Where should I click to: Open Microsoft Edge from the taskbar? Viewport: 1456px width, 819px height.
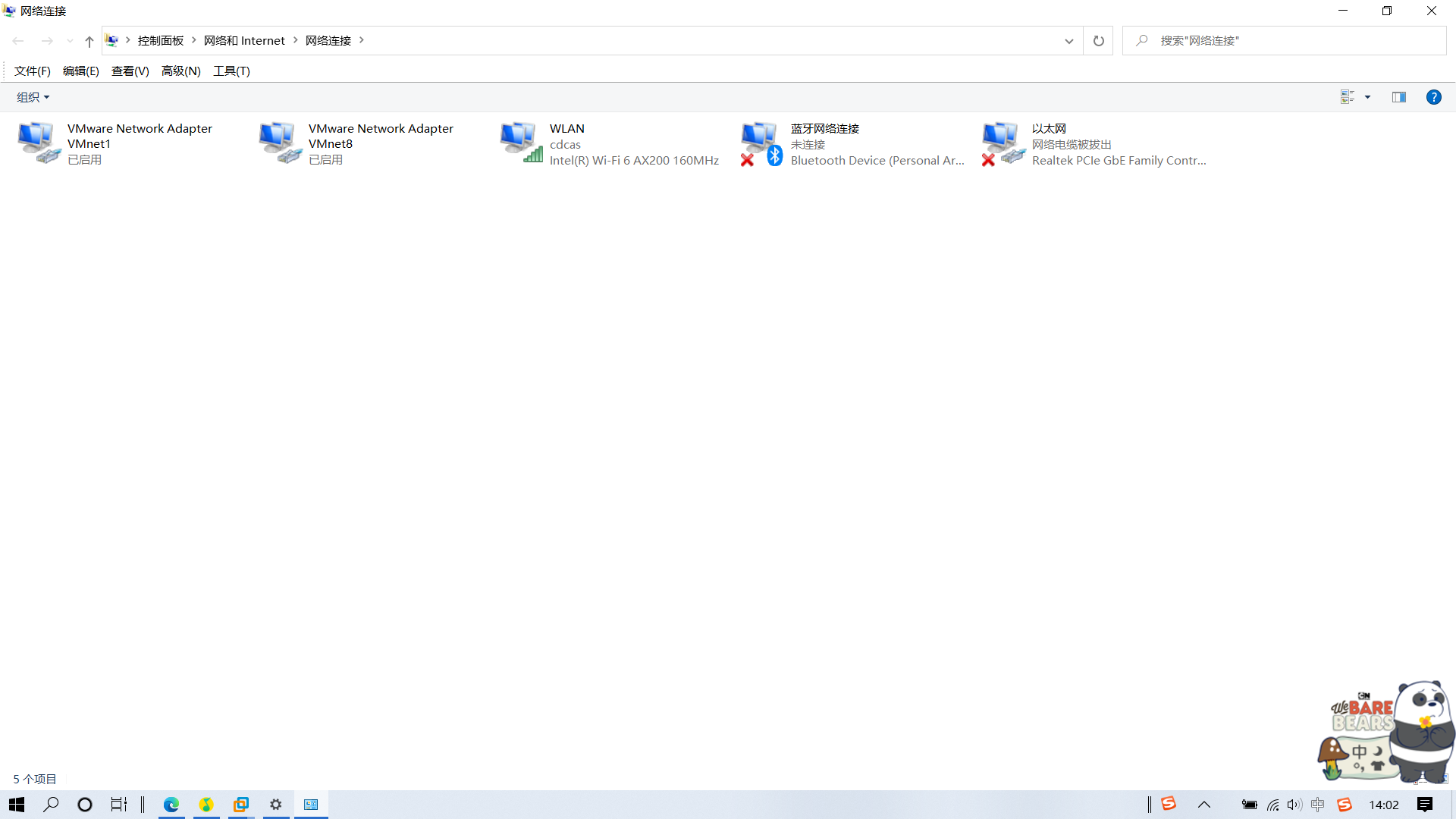(x=171, y=805)
